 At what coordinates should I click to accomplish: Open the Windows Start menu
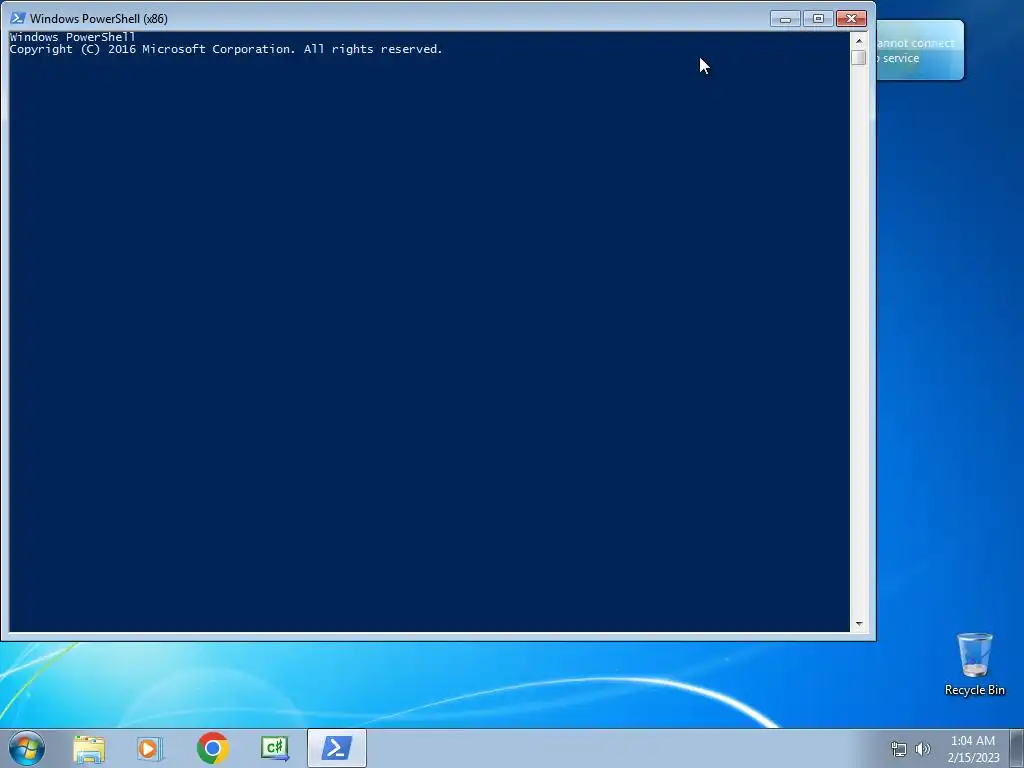click(27, 748)
